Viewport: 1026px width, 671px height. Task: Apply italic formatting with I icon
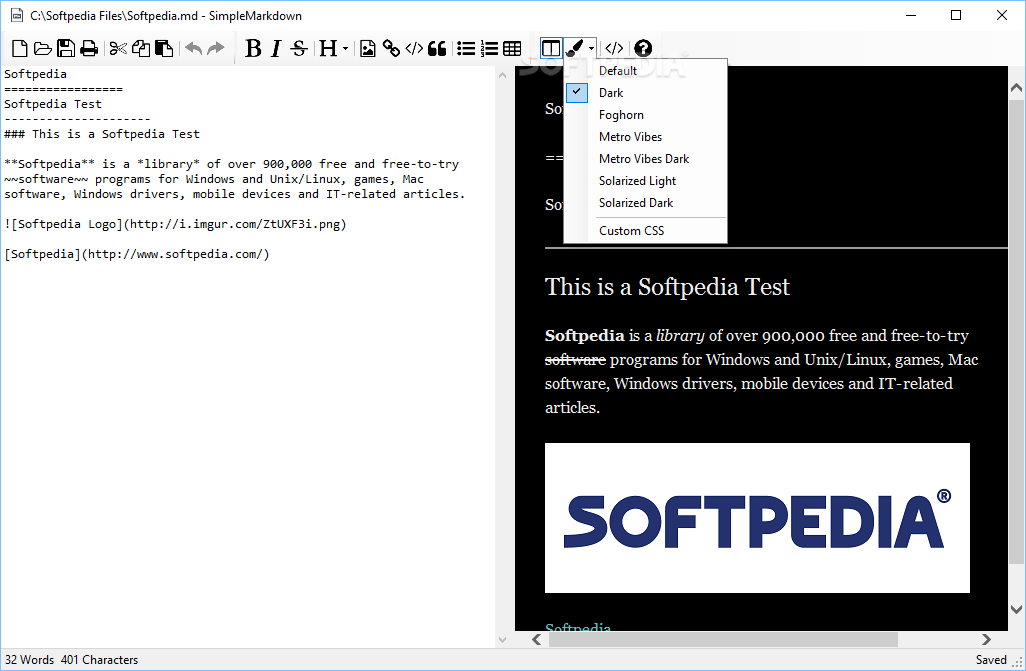pos(276,48)
